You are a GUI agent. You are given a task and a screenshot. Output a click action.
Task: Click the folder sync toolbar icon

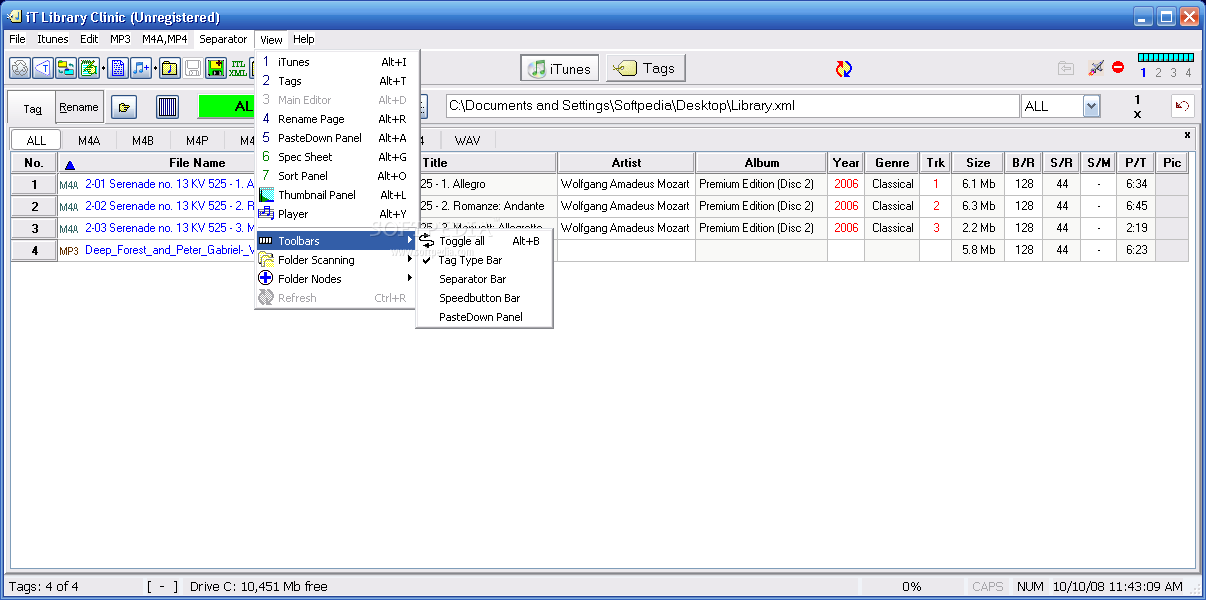tap(66, 68)
